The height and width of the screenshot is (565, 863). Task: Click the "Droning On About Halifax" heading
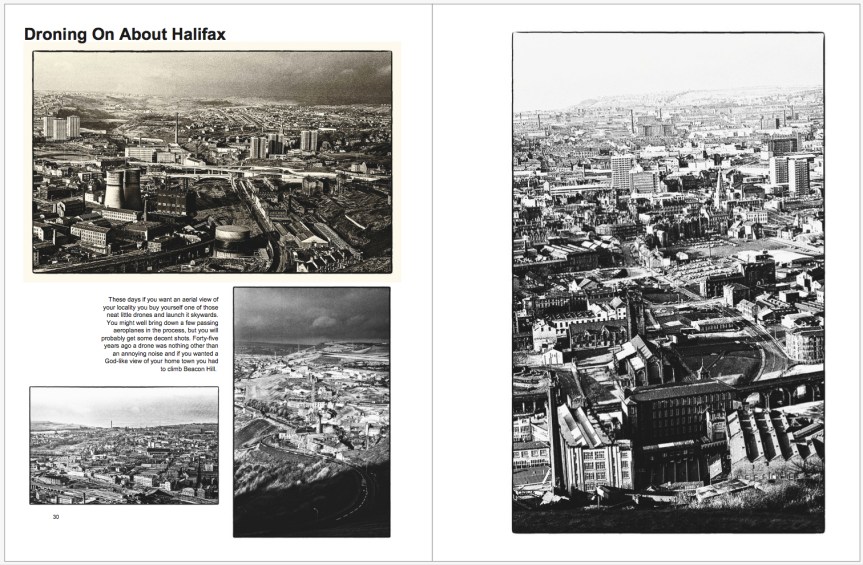tap(125, 34)
